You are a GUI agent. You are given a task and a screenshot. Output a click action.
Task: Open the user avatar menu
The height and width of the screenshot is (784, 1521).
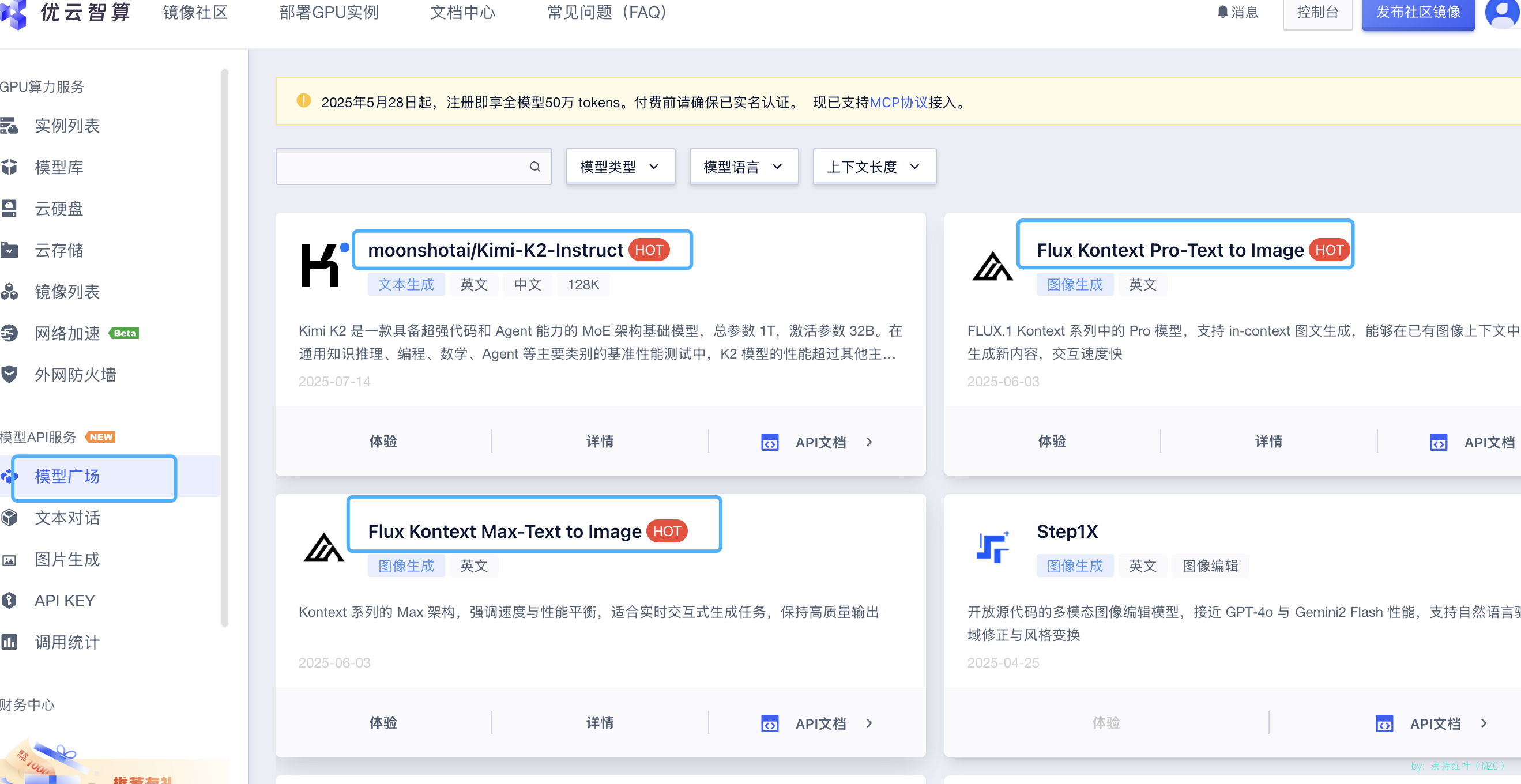tap(1503, 13)
